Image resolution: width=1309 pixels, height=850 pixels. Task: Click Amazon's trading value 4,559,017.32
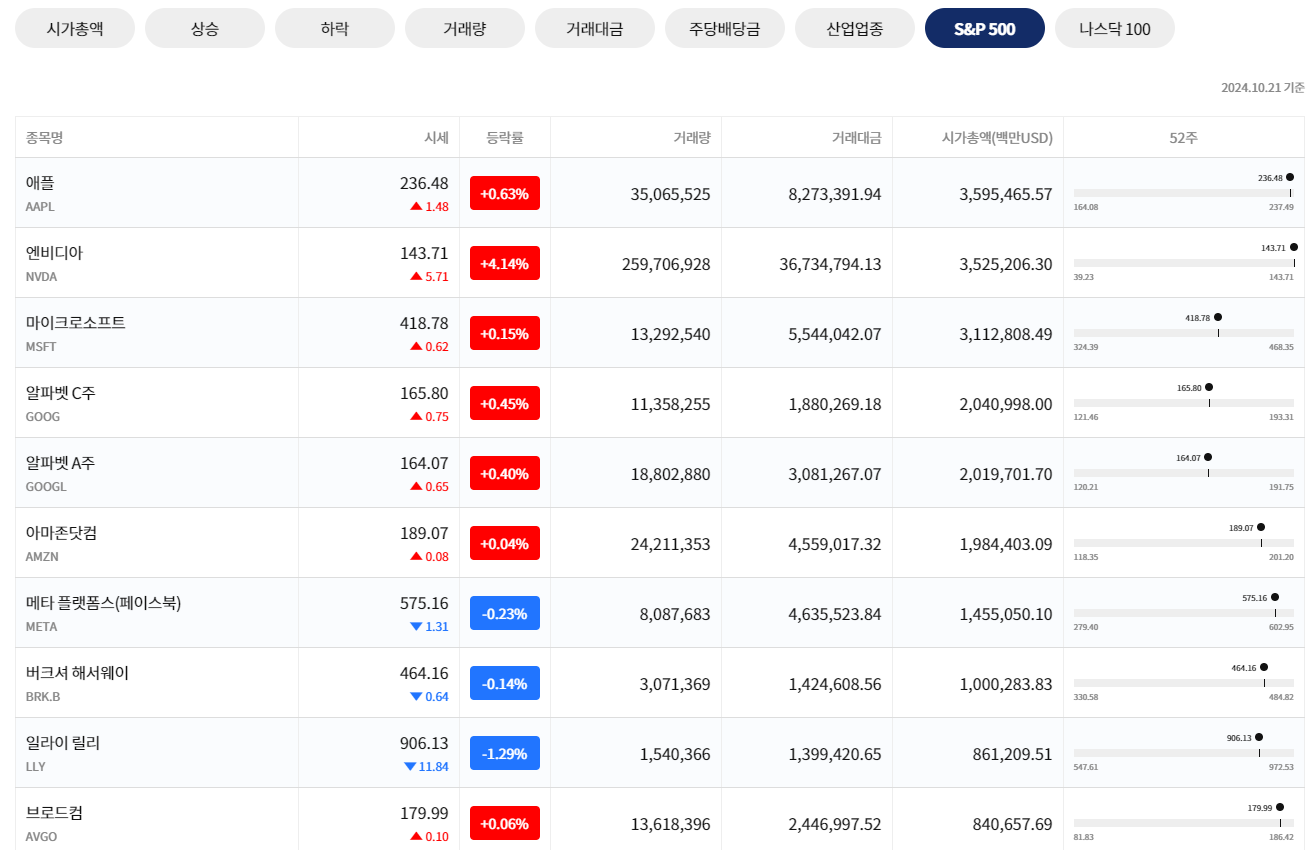tap(835, 544)
